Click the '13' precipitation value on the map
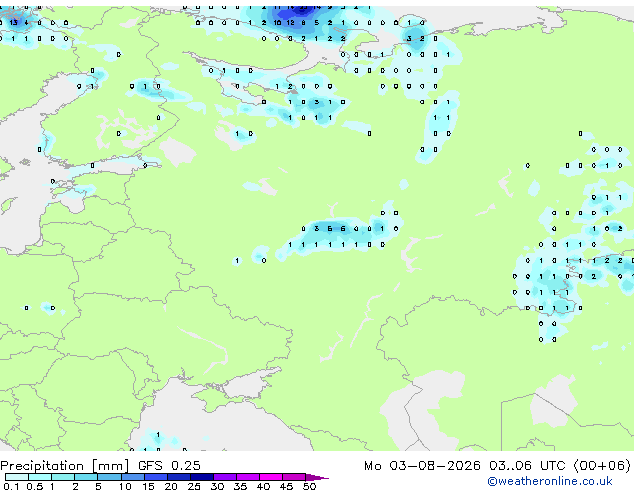 pyautogui.click(x=14, y=23)
